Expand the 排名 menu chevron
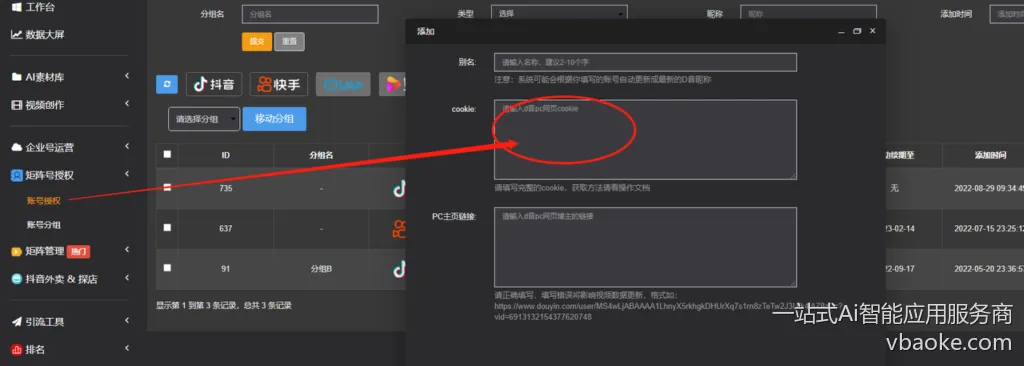The image size is (1024, 366). point(127,348)
